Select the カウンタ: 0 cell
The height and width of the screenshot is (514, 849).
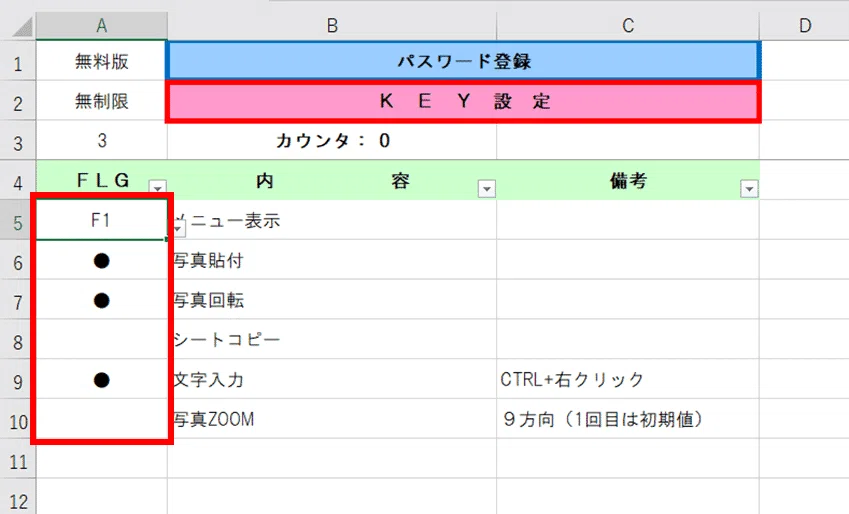(x=332, y=141)
